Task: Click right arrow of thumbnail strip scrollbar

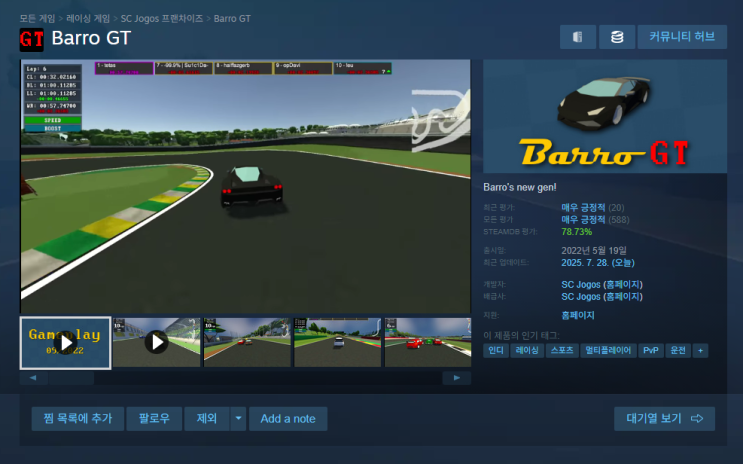Action: (457, 378)
